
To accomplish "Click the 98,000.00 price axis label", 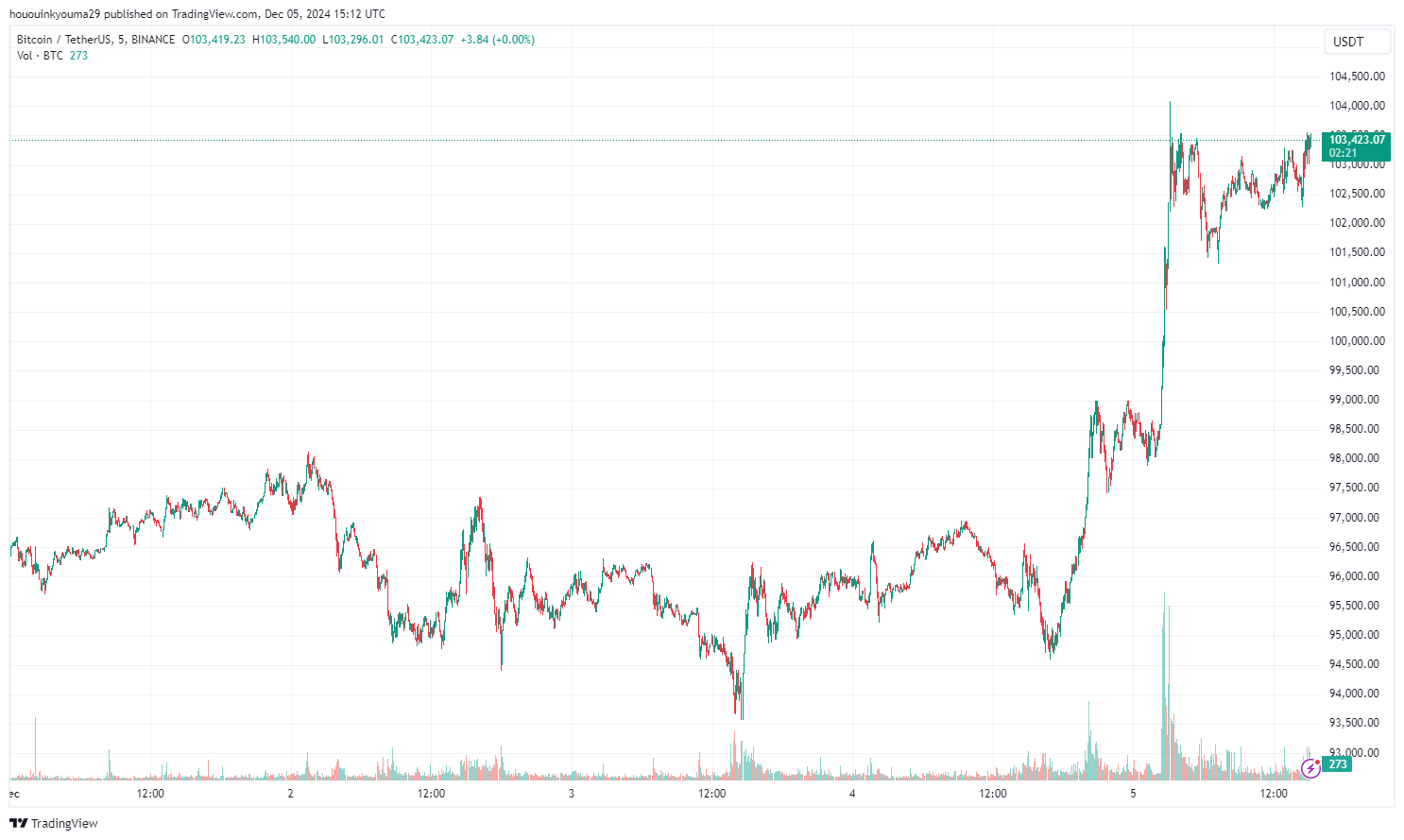I will click(1354, 458).
